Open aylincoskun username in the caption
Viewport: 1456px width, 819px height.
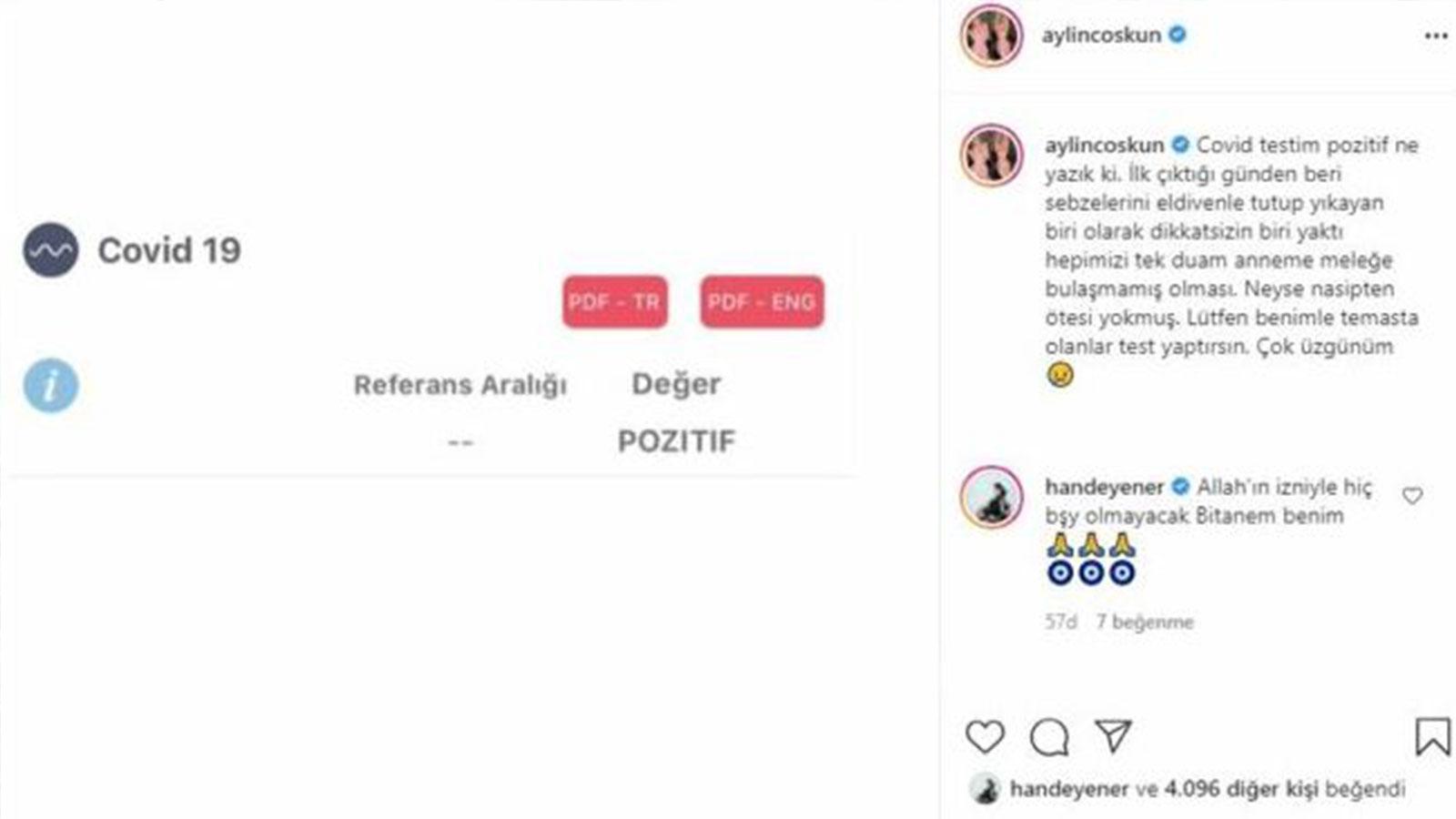pyautogui.click(x=1105, y=145)
